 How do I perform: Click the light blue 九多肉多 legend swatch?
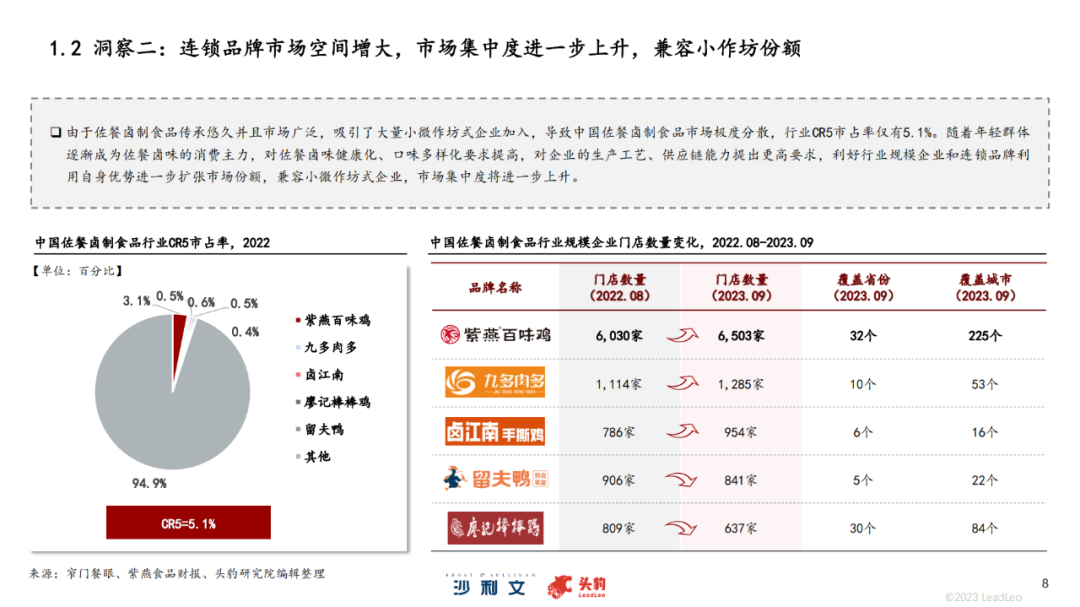point(298,347)
